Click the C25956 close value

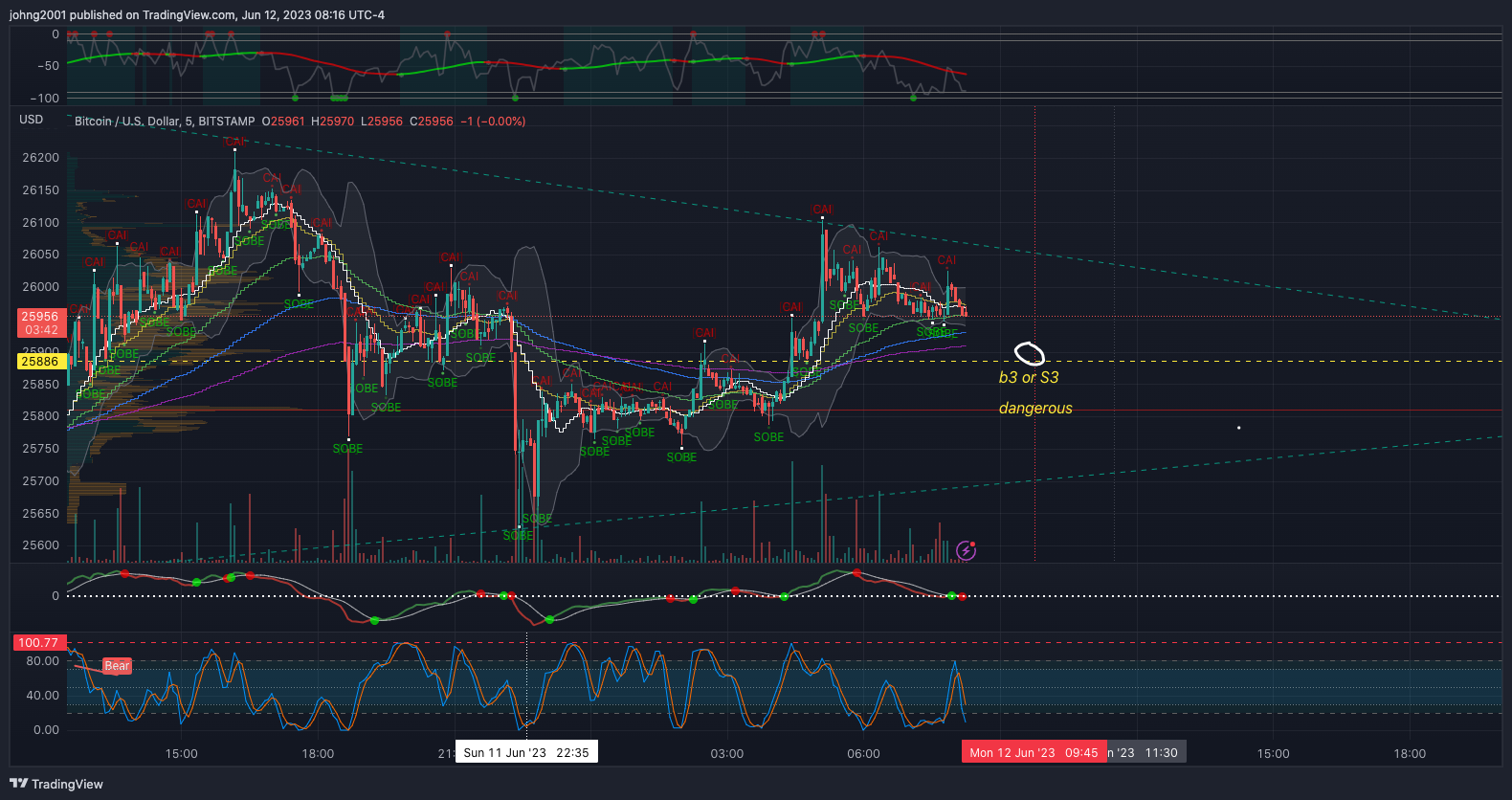pos(432,122)
